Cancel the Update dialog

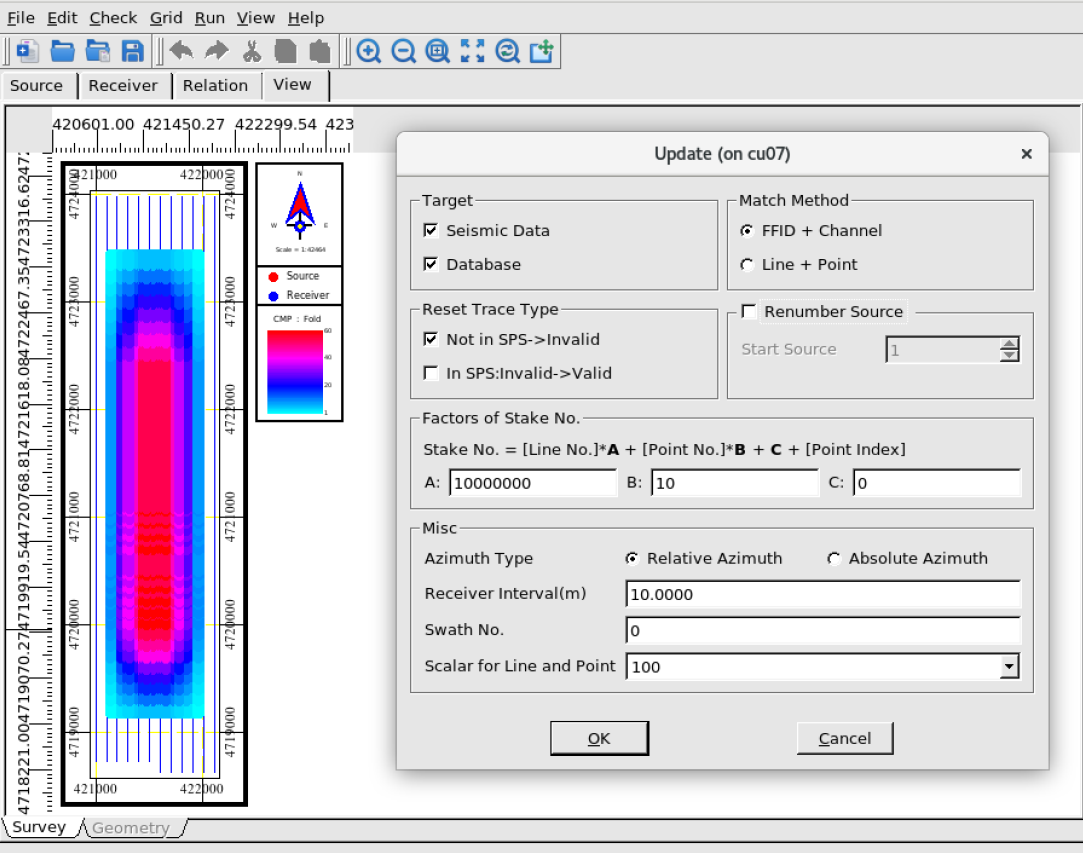click(x=844, y=739)
